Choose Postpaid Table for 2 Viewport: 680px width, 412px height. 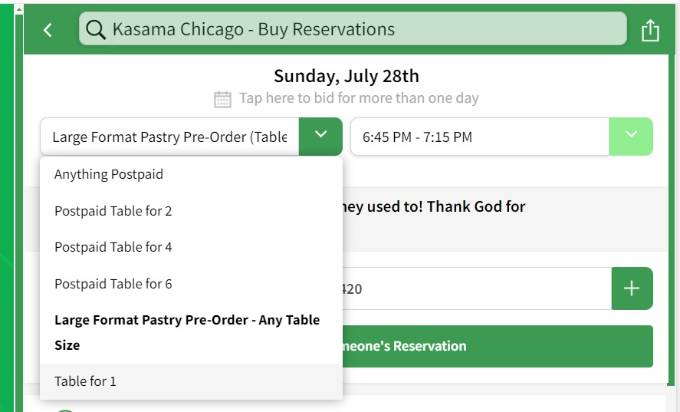point(113,211)
